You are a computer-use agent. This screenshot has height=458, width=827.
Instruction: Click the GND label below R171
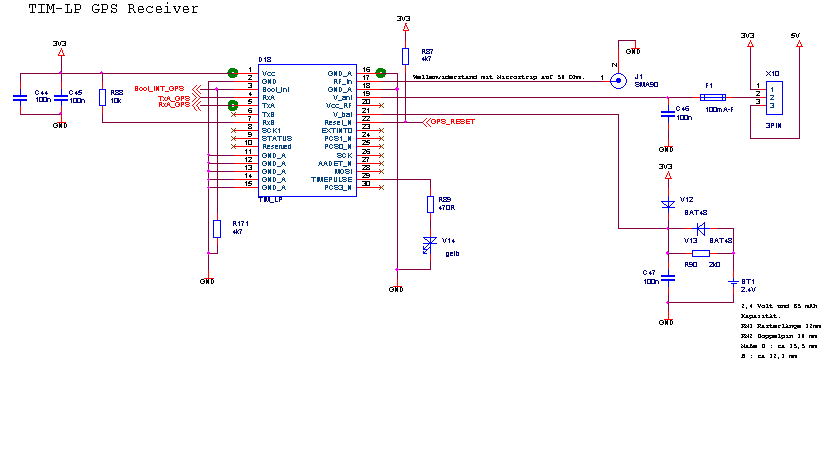[x=207, y=282]
